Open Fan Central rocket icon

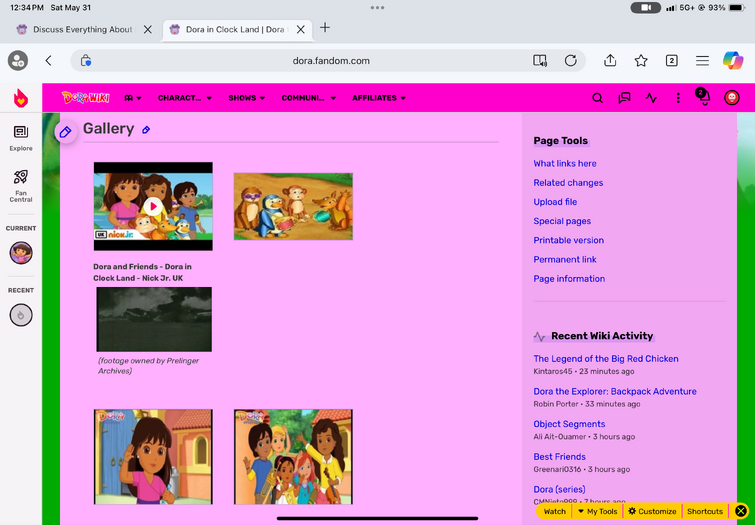(21, 186)
